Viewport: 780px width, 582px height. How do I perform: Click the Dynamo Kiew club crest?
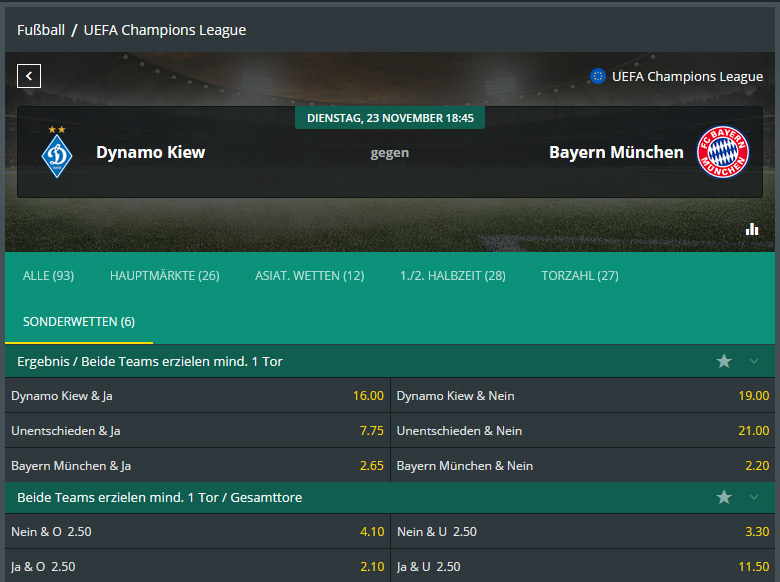(x=57, y=152)
